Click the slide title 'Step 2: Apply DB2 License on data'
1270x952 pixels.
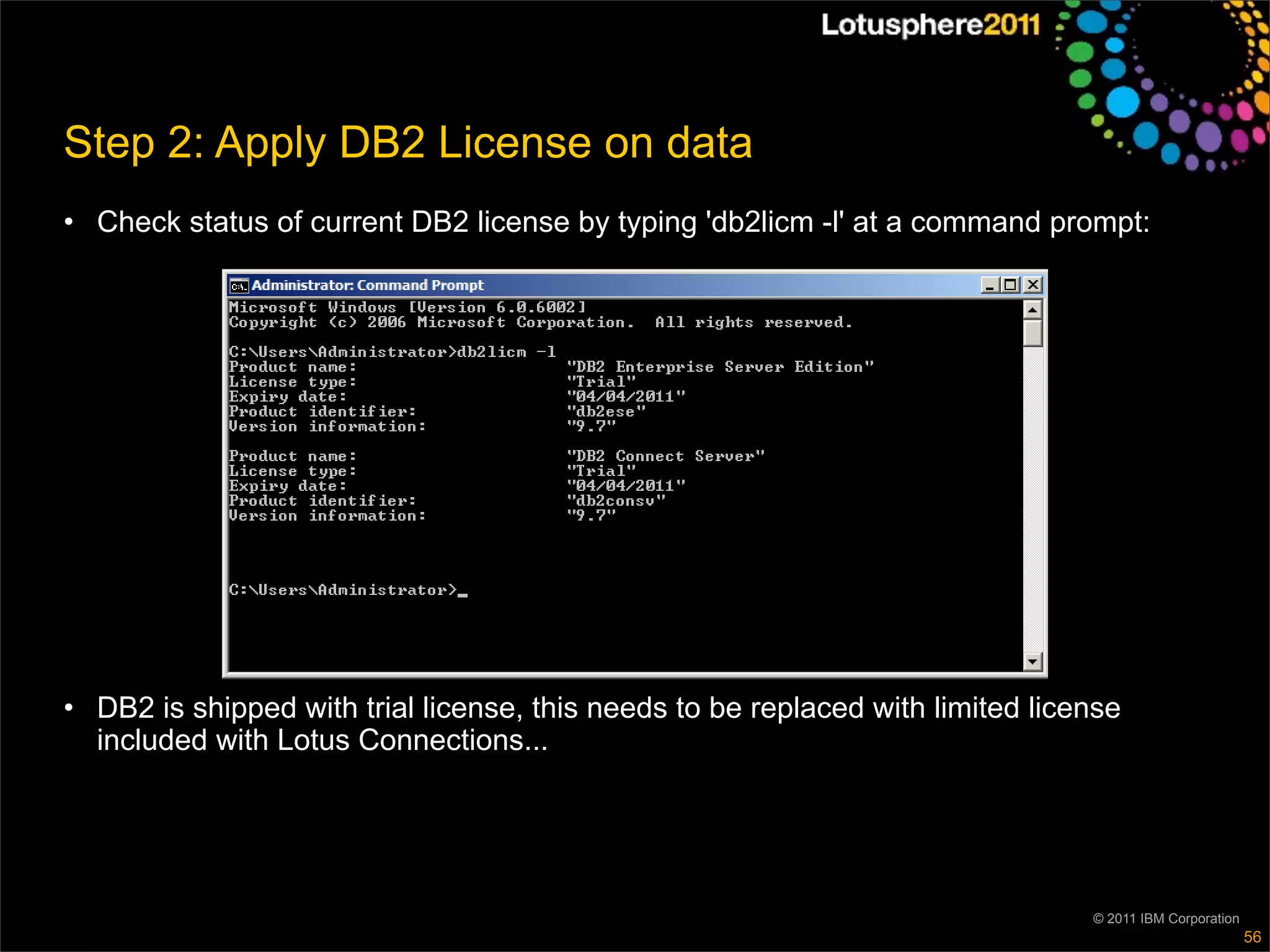(408, 143)
